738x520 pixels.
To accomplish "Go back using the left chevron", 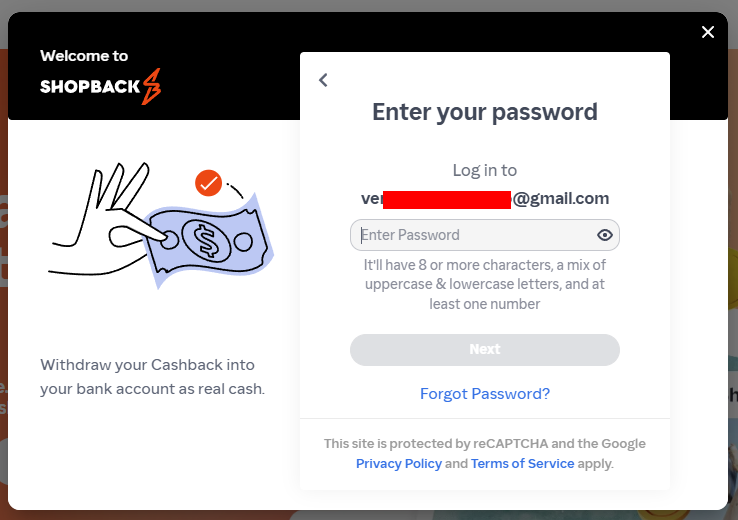I will point(323,80).
